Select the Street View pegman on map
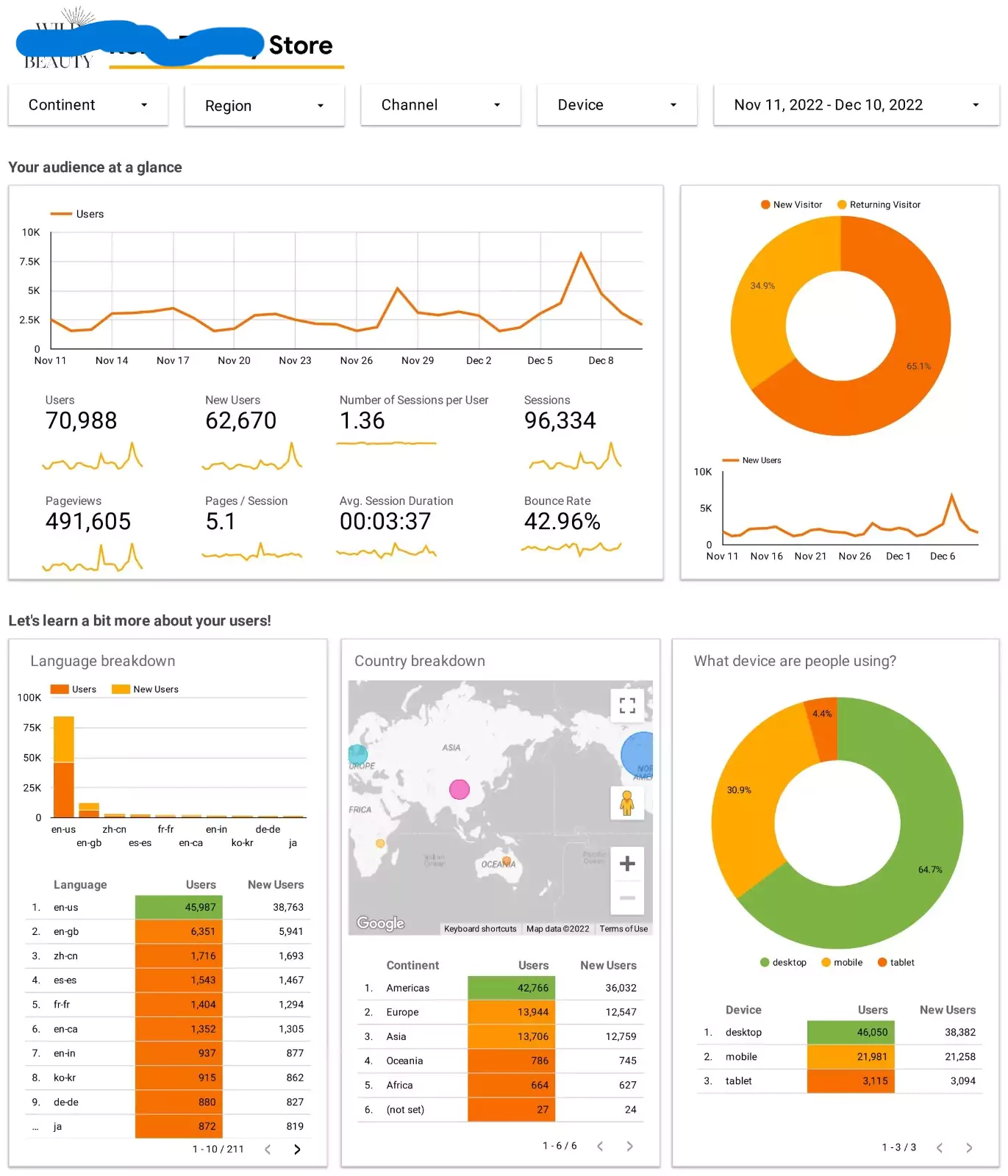Image resolution: width=1008 pixels, height=1176 pixels. pyautogui.click(x=627, y=803)
